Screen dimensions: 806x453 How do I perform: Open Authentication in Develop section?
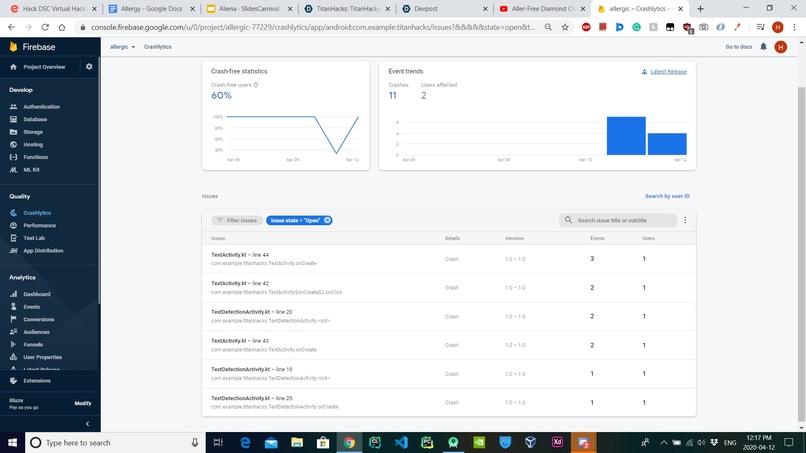click(41, 107)
